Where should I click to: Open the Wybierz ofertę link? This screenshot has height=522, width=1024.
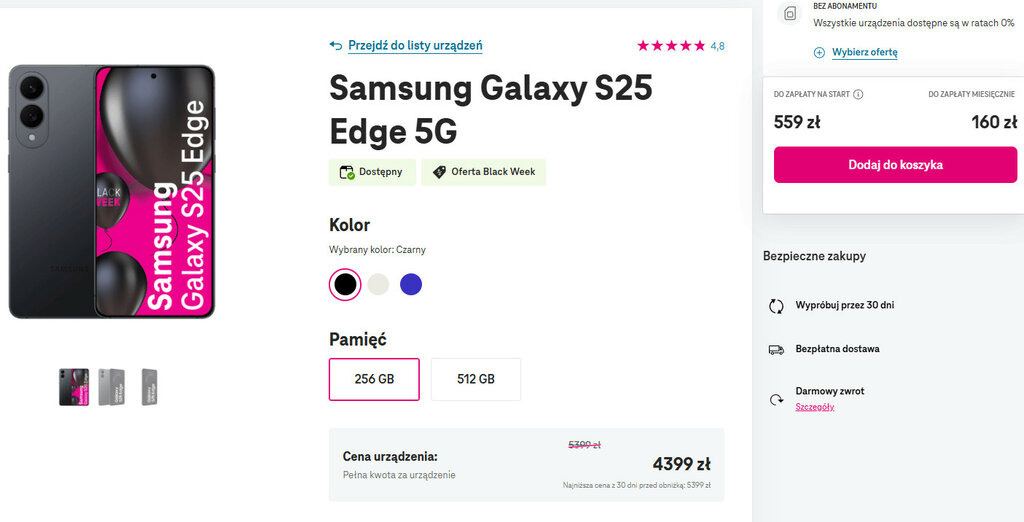(864, 53)
